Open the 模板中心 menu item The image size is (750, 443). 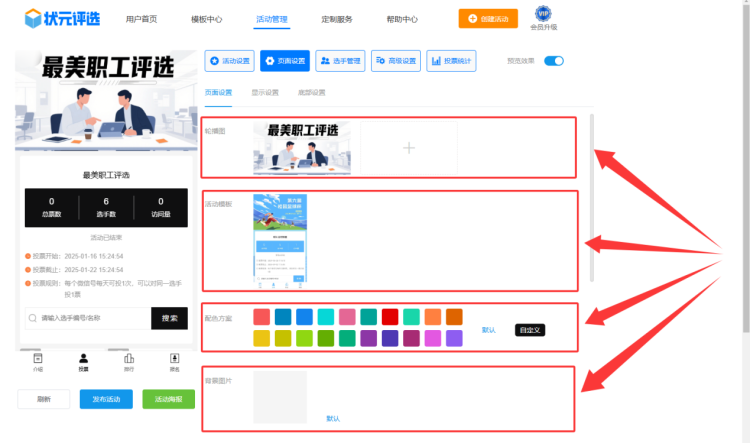click(206, 19)
